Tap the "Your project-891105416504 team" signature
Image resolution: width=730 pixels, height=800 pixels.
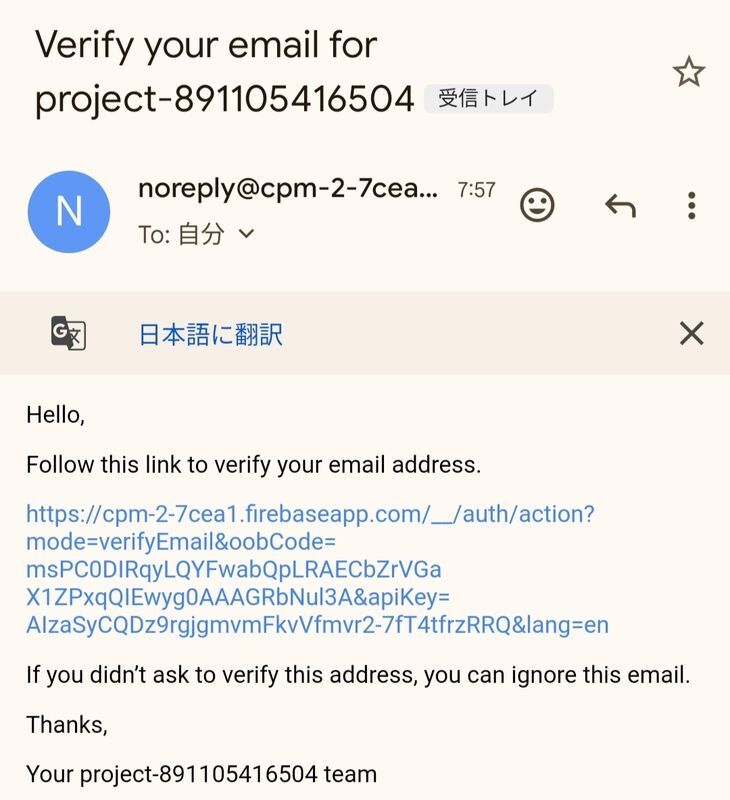201,774
